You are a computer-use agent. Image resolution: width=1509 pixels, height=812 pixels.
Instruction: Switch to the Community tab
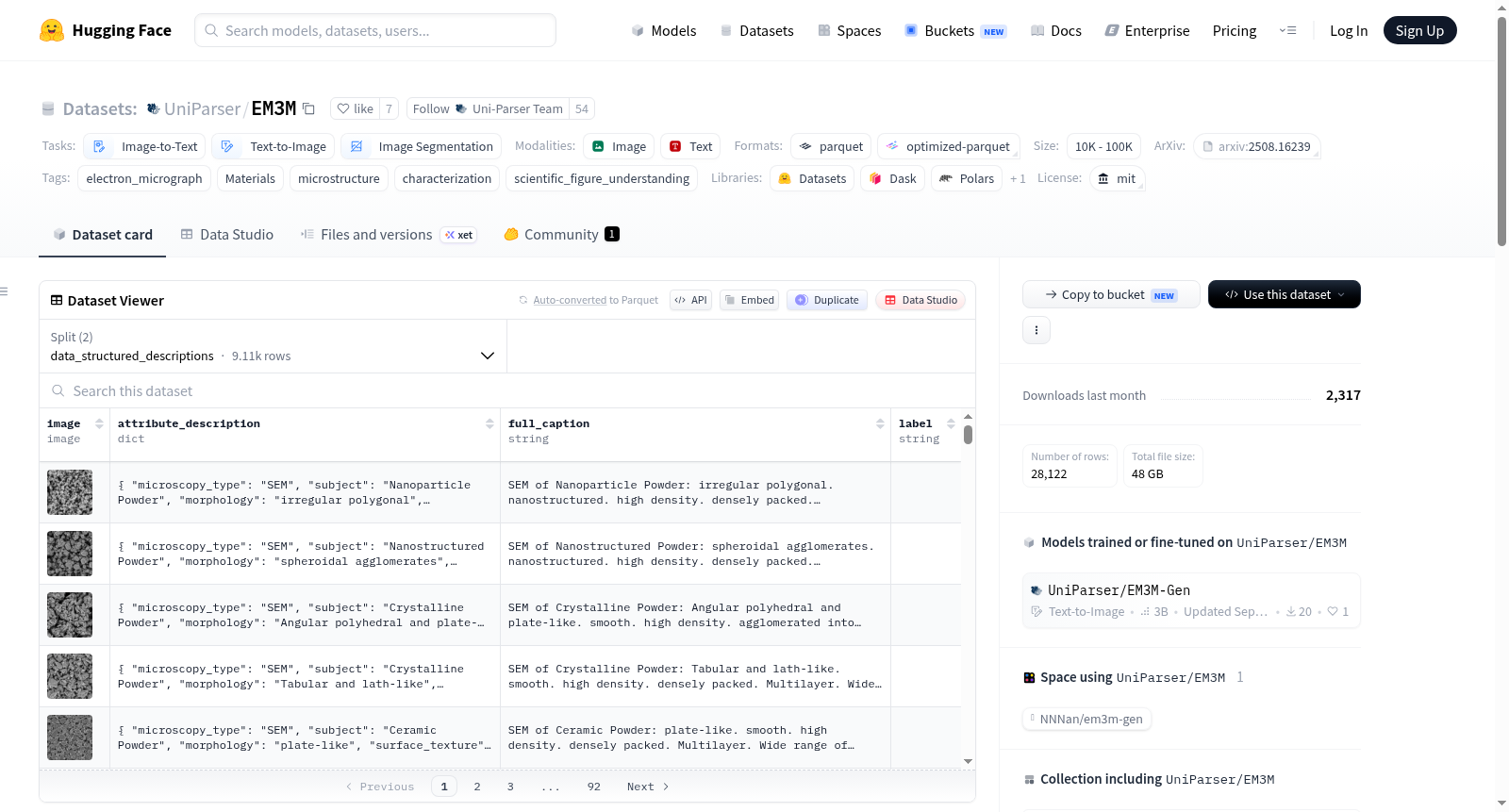[x=561, y=234]
